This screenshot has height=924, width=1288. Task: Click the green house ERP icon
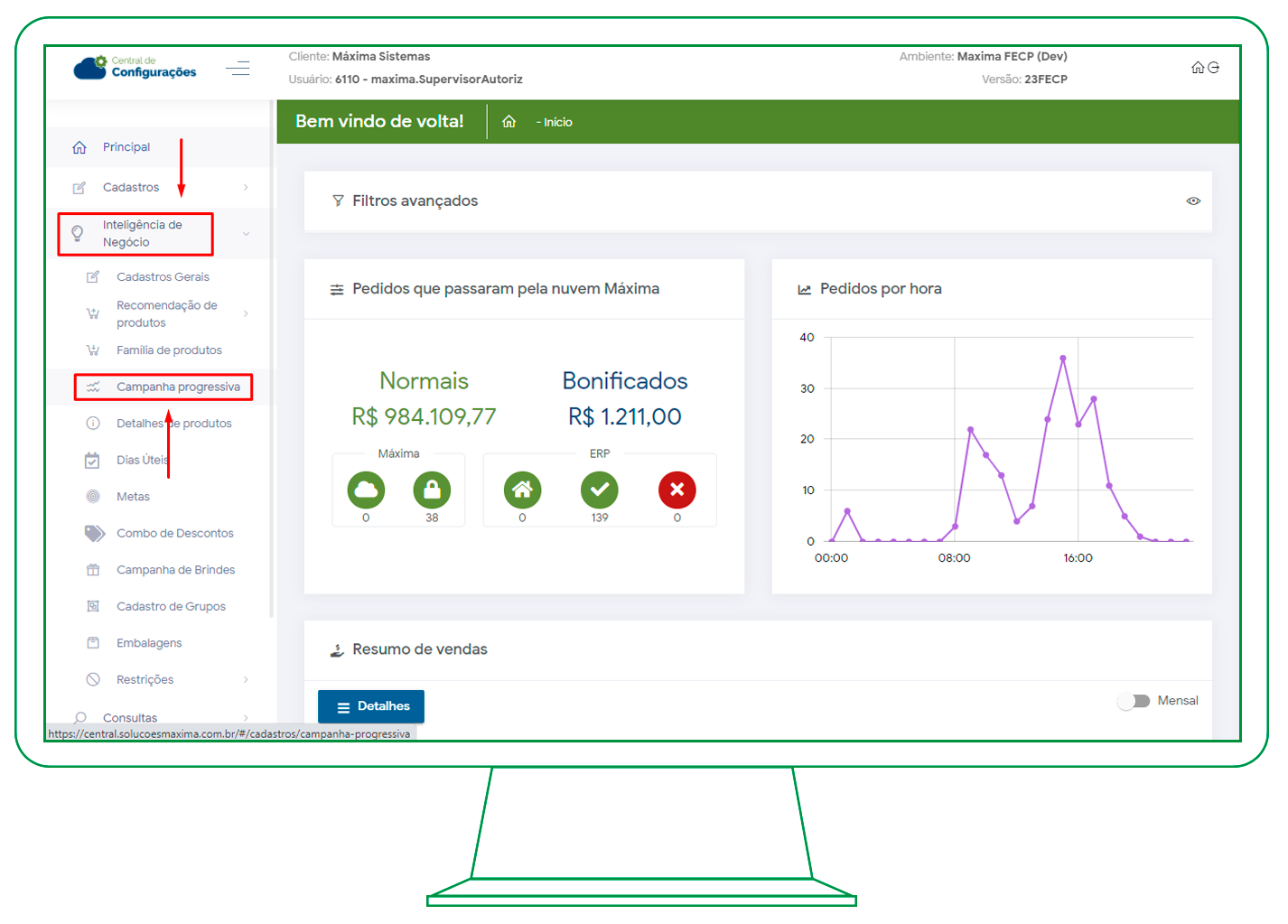[x=522, y=490]
